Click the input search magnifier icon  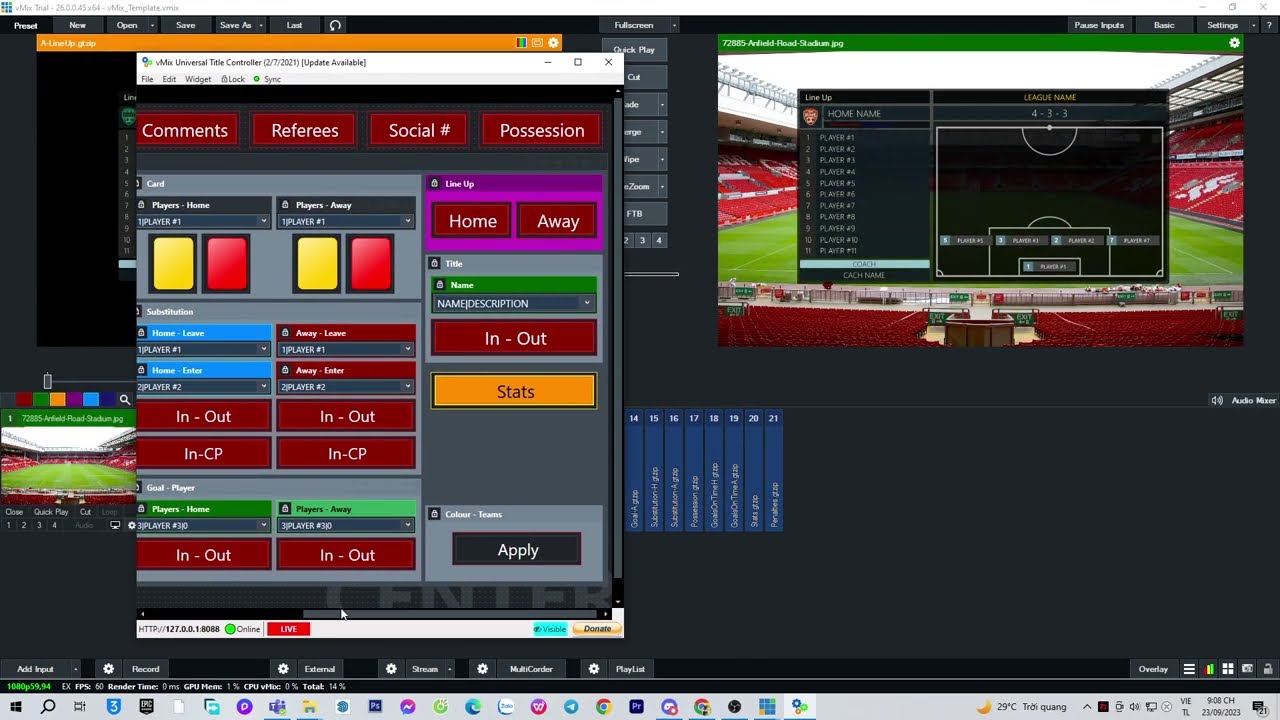click(x=125, y=400)
